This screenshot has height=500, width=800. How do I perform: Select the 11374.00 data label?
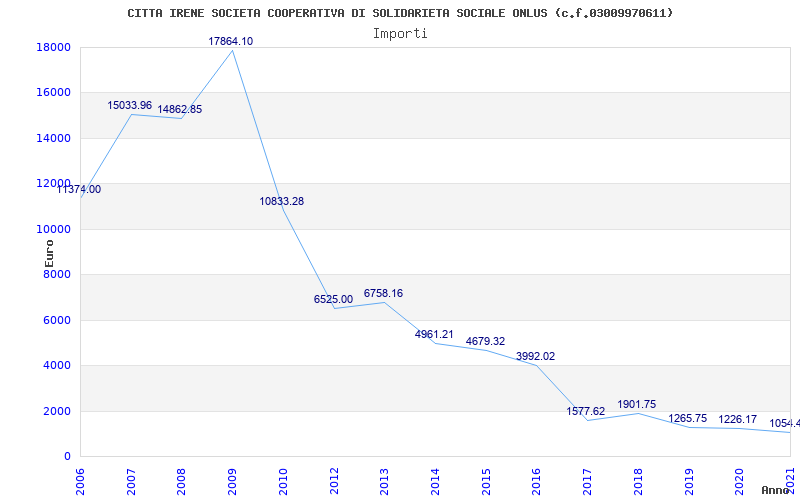79,189
